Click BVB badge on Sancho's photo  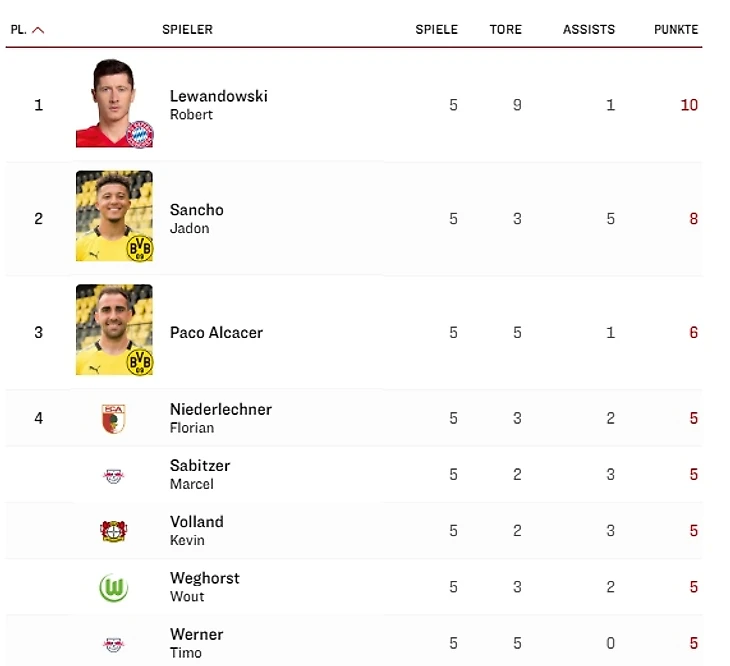pos(140,249)
